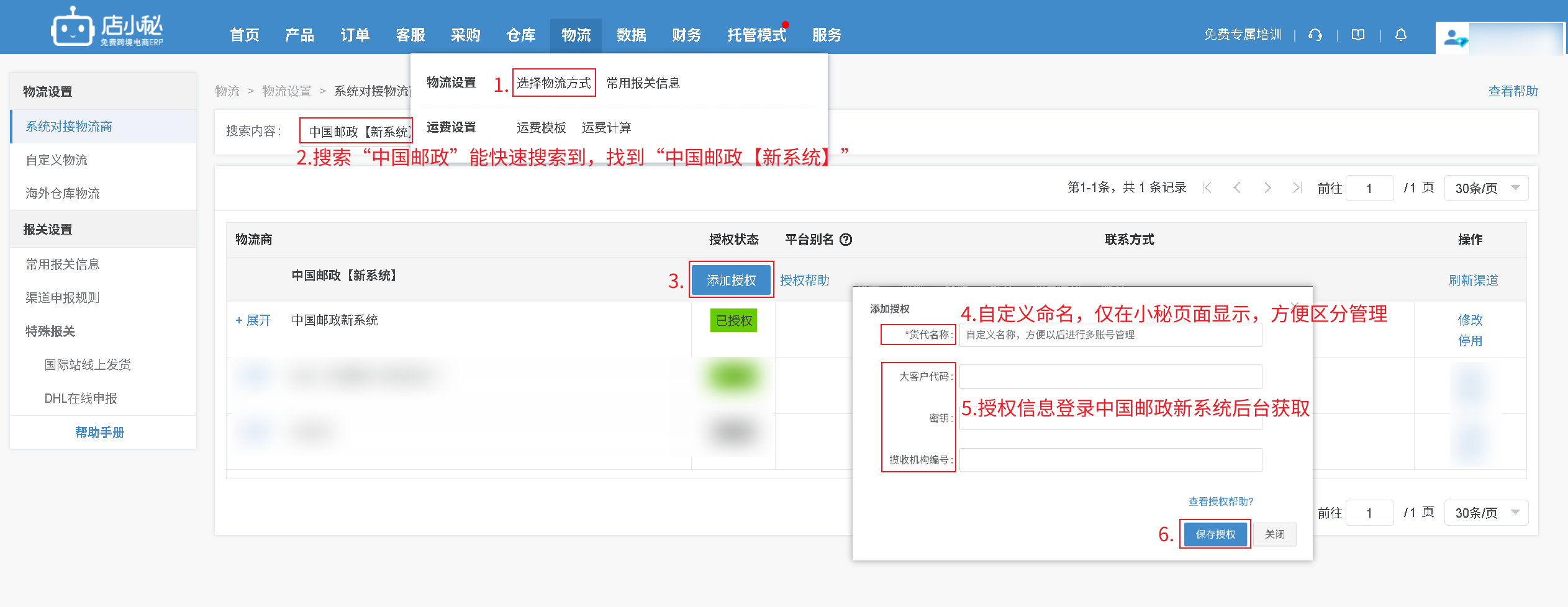Select 选择物流方式 in the dropdown menu
The image size is (1568, 607).
click(553, 83)
